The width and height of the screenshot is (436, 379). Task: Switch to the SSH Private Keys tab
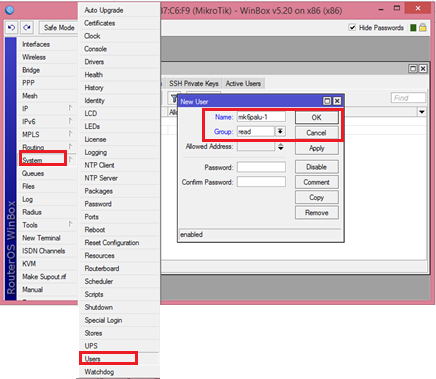[194, 83]
